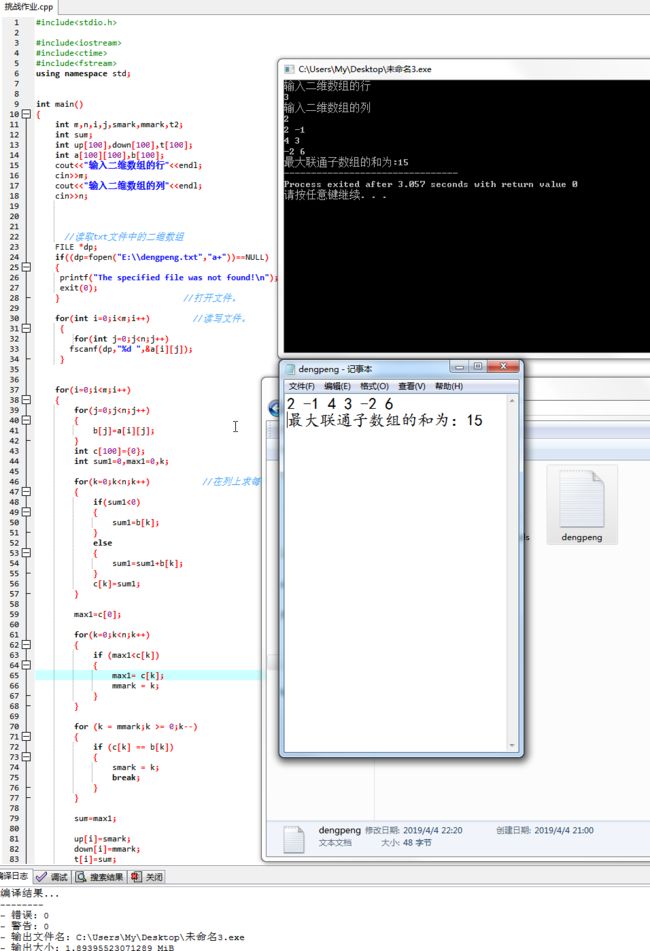Image resolution: width=650 pixels, height=951 pixels.
Task: Collapse the fold marker at line 47
Action: point(26,491)
